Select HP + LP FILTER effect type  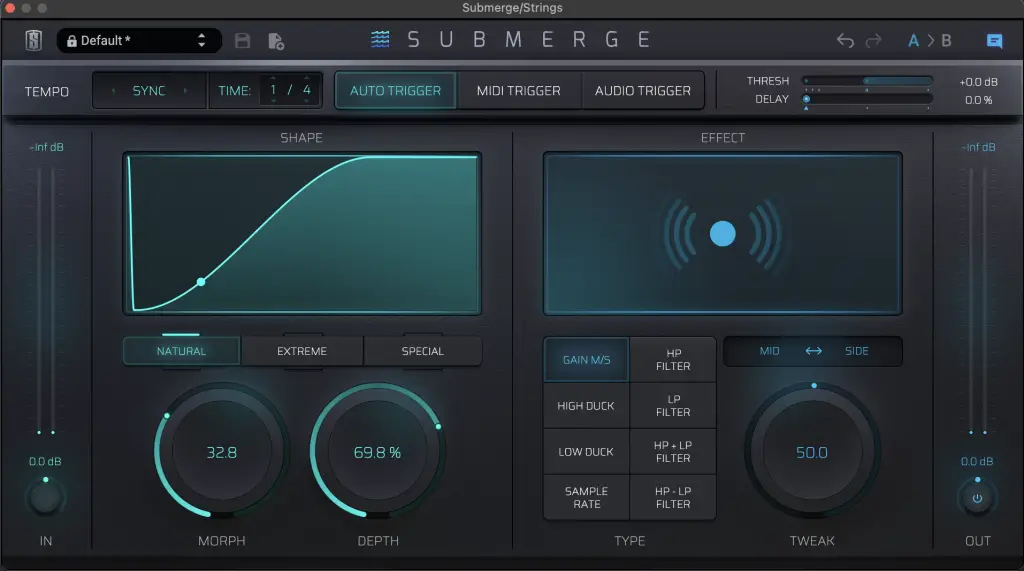point(673,451)
